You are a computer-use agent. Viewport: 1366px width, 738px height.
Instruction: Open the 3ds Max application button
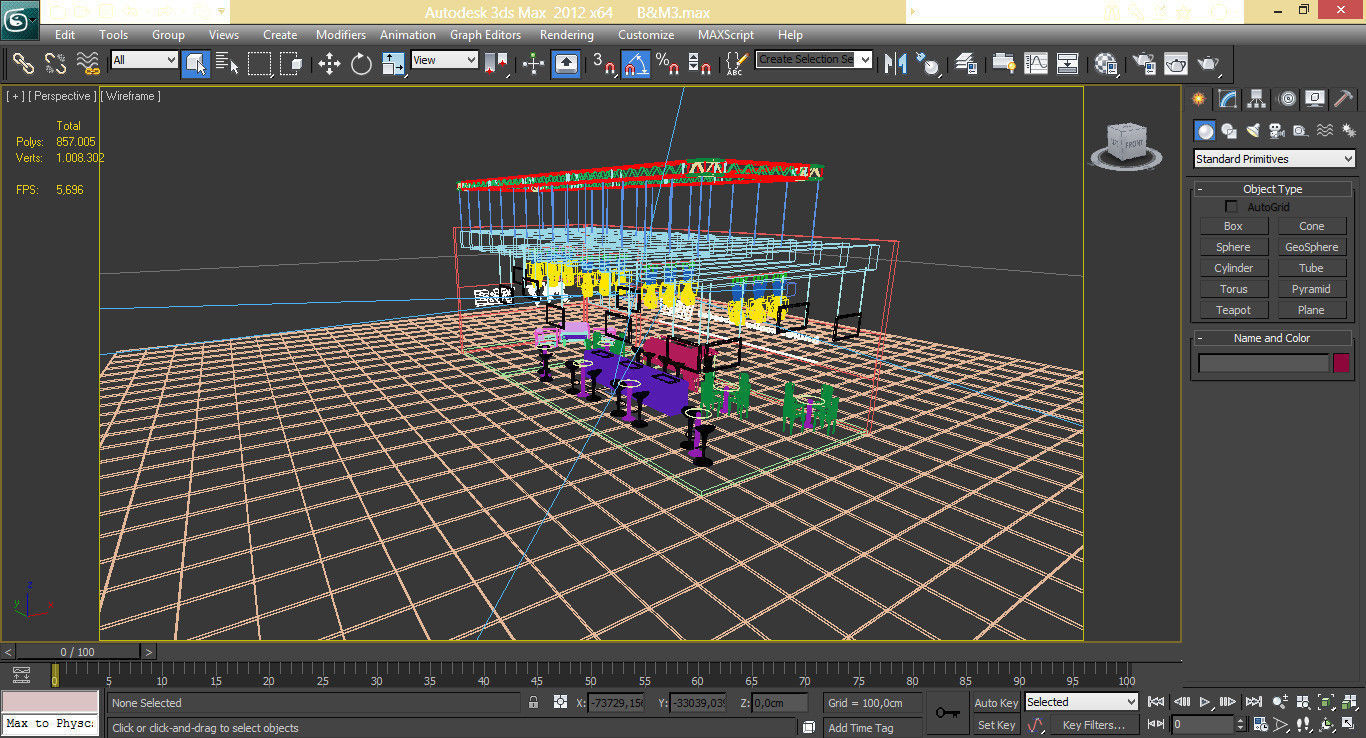[20, 19]
